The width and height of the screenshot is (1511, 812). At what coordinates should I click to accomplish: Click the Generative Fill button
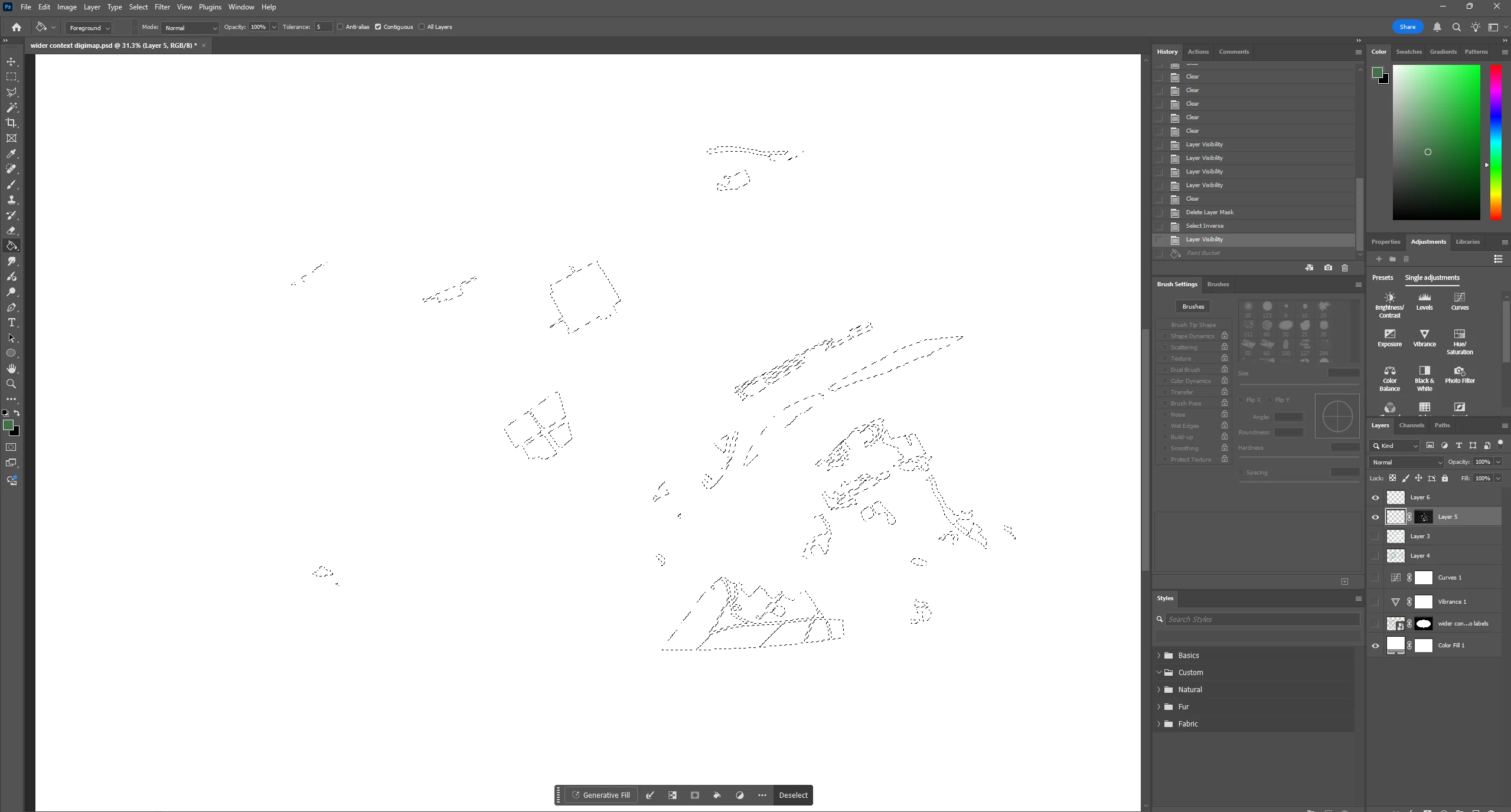601,795
